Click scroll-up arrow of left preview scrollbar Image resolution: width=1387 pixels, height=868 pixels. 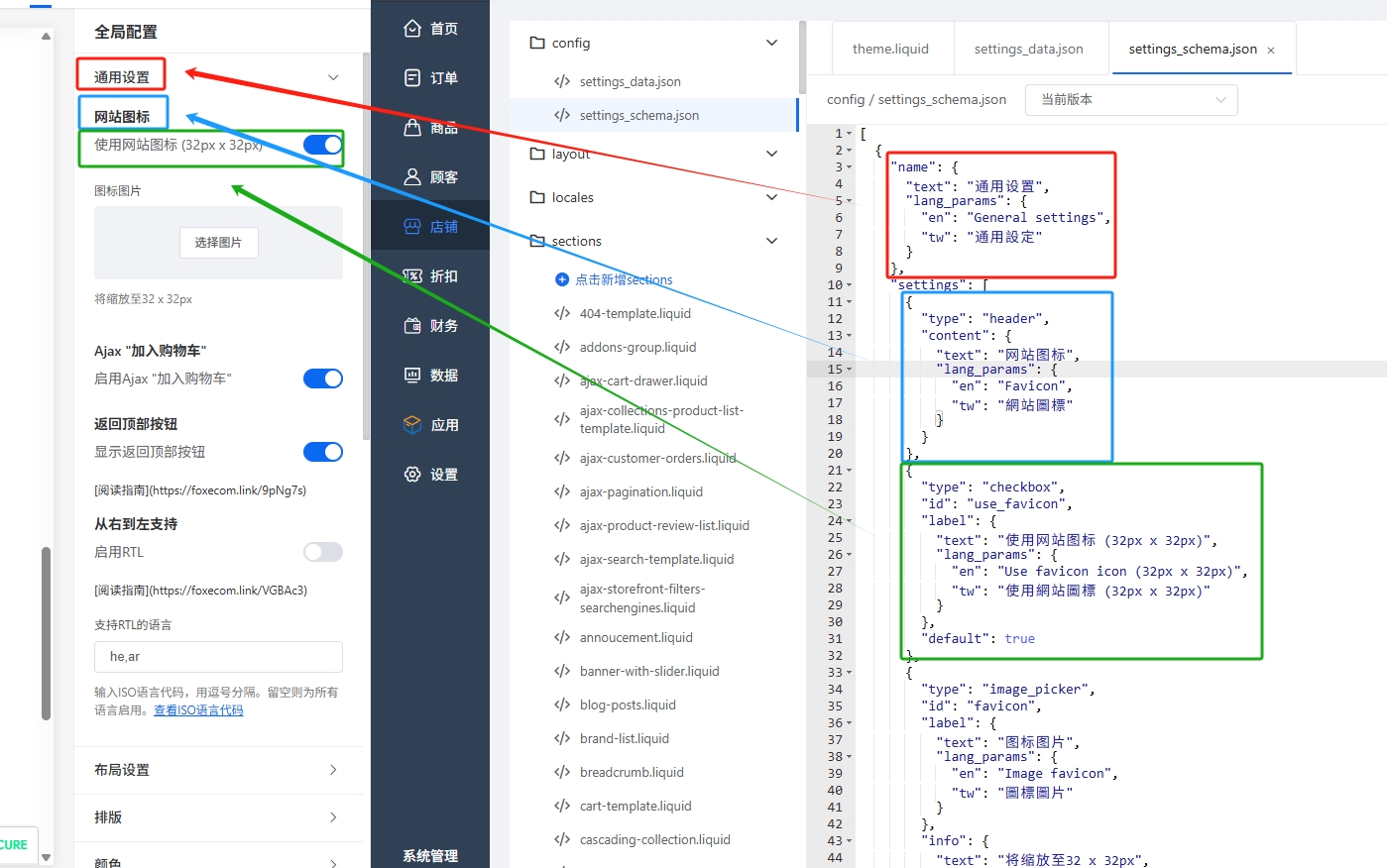tap(46, 36)
